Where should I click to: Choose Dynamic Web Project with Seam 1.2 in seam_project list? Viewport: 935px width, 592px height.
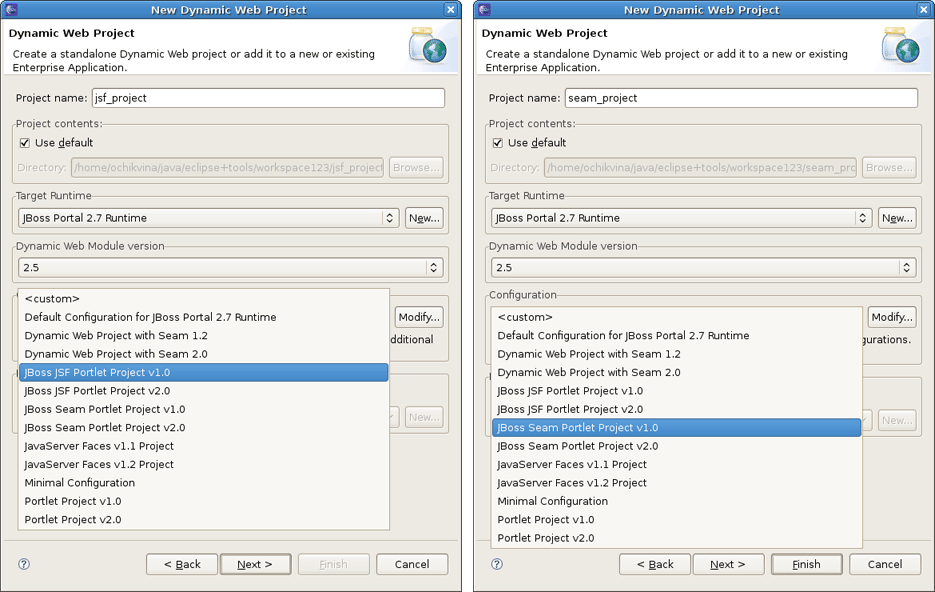676,354
